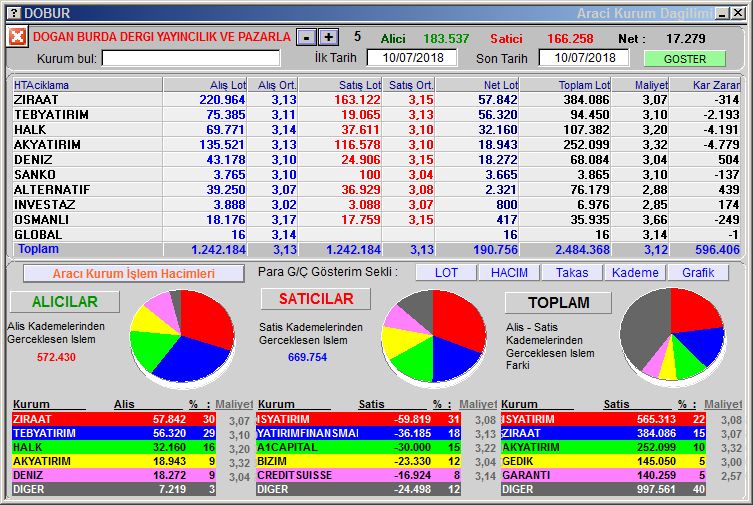The width and height of the screenshot is (753, 505).
Task: Click pink CREDITSUISSE sellers row
Action: coord(358,475)
